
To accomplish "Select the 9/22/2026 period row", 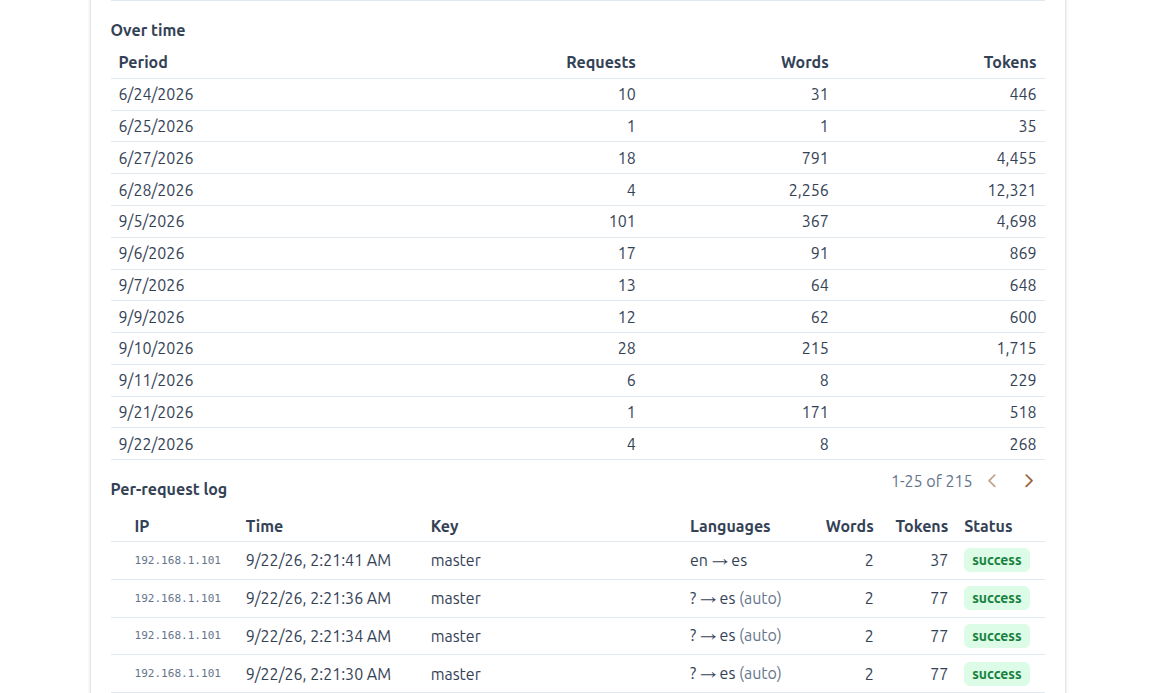I will [578, 444].
